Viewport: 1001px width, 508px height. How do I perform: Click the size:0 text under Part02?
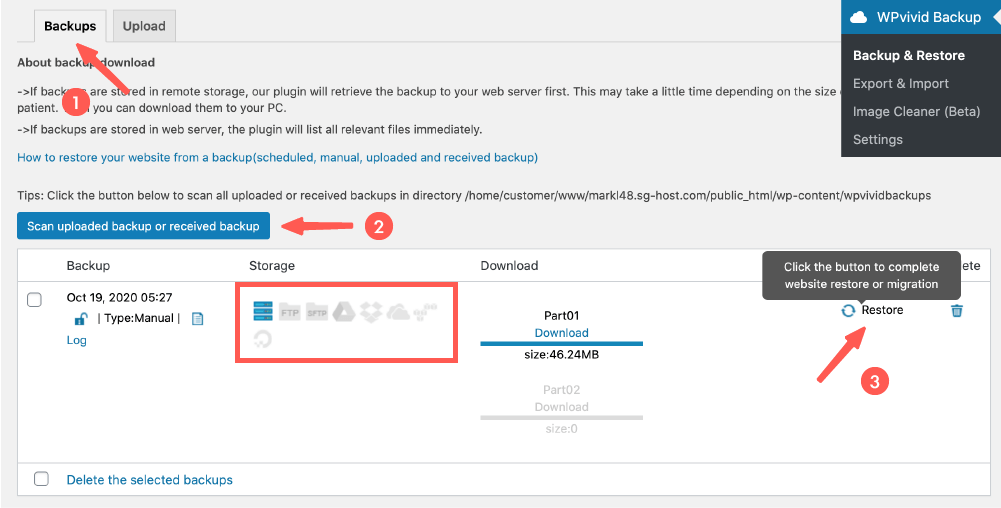(x=562, y=429)
